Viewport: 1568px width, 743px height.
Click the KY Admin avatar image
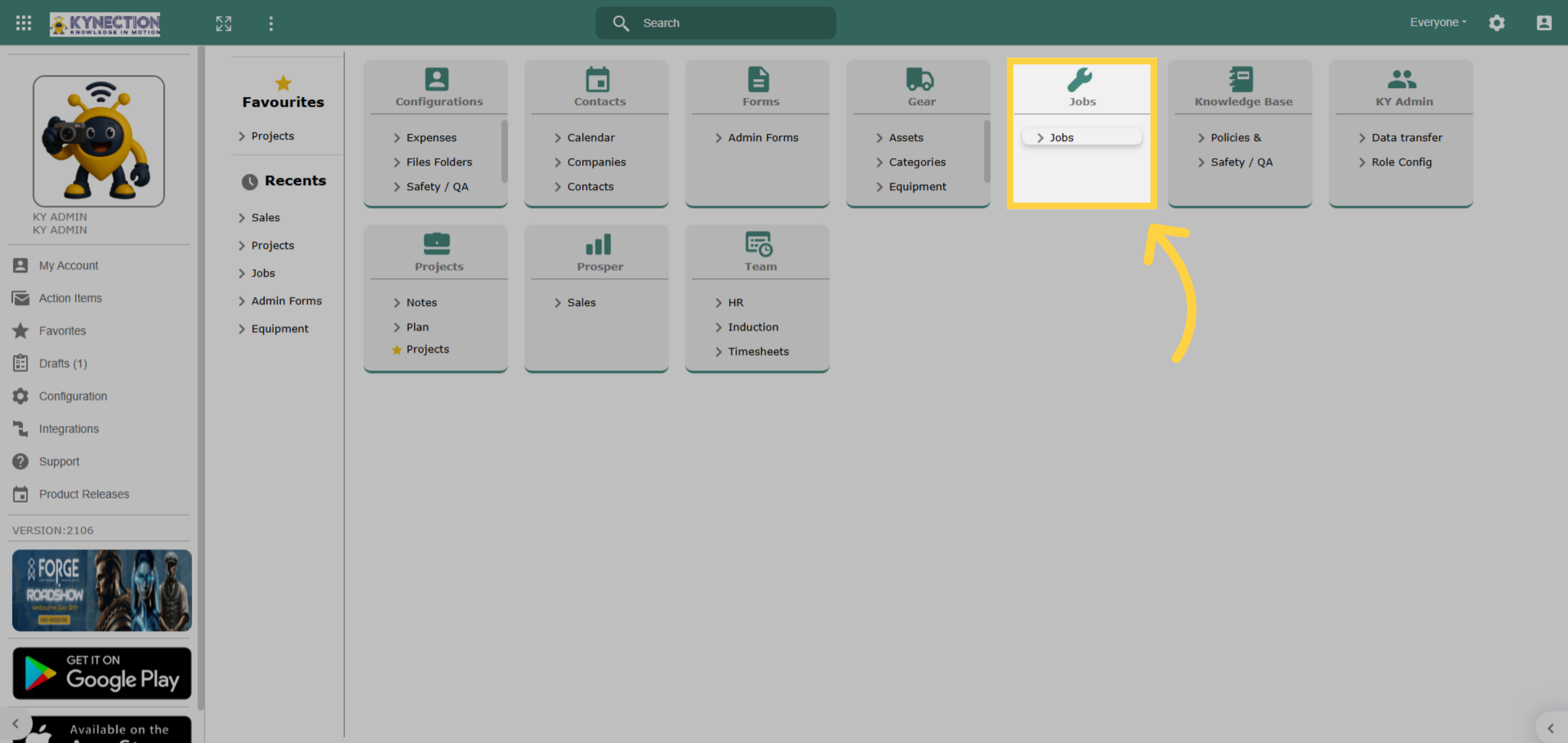coord(99,141)
